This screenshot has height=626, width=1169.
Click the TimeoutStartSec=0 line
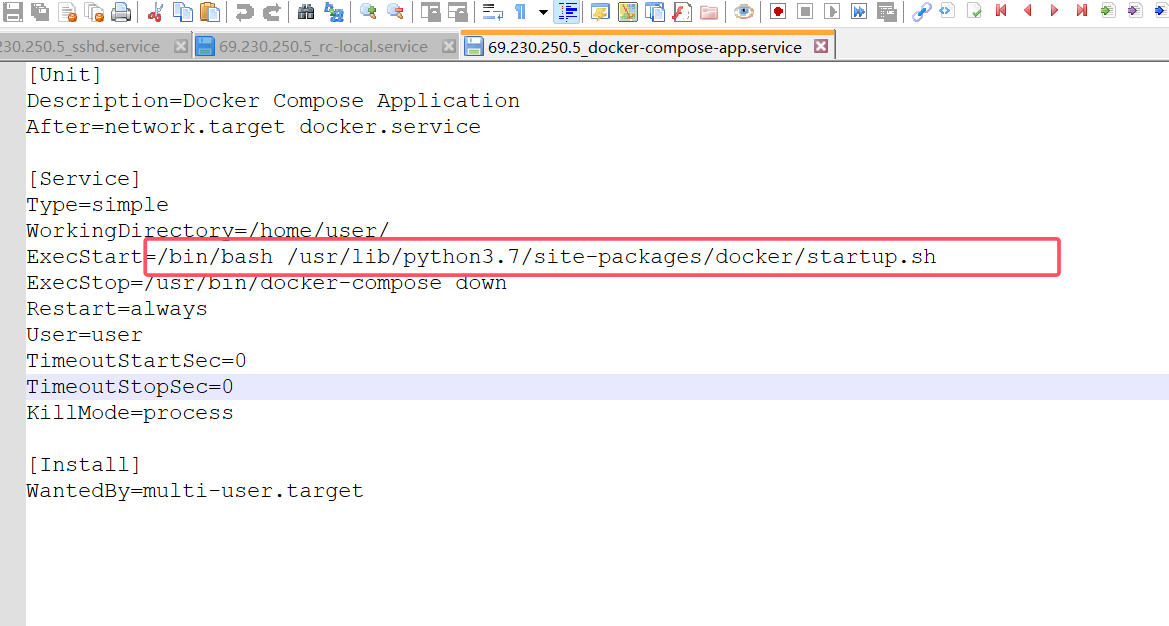coord(136,361)
